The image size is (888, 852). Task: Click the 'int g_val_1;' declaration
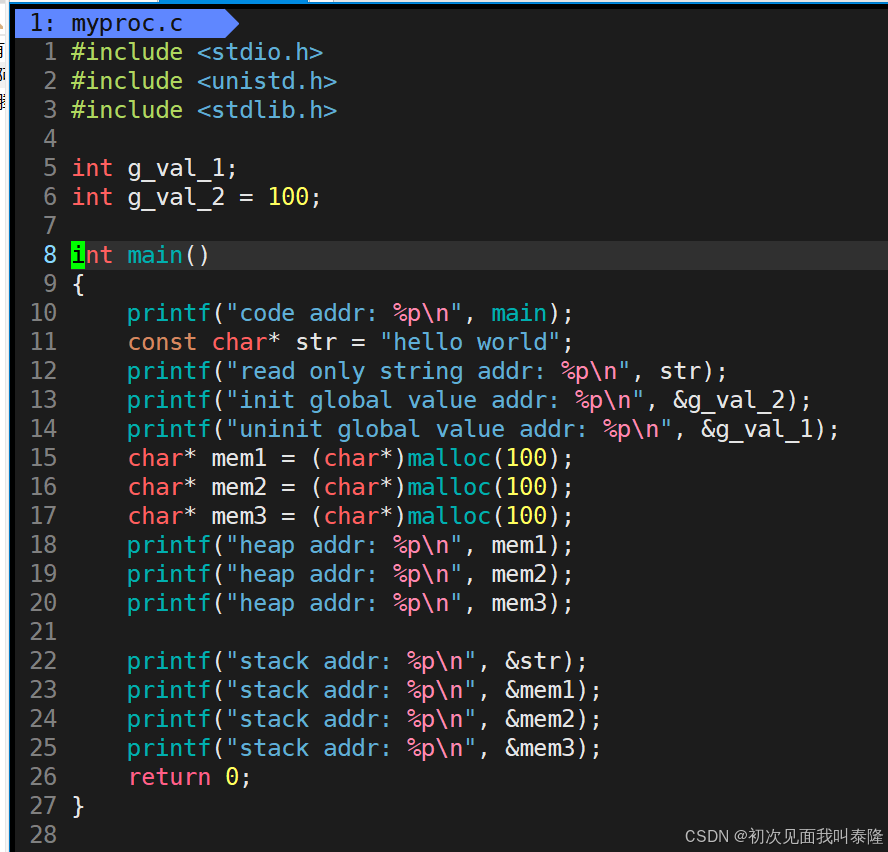(154, 168)
